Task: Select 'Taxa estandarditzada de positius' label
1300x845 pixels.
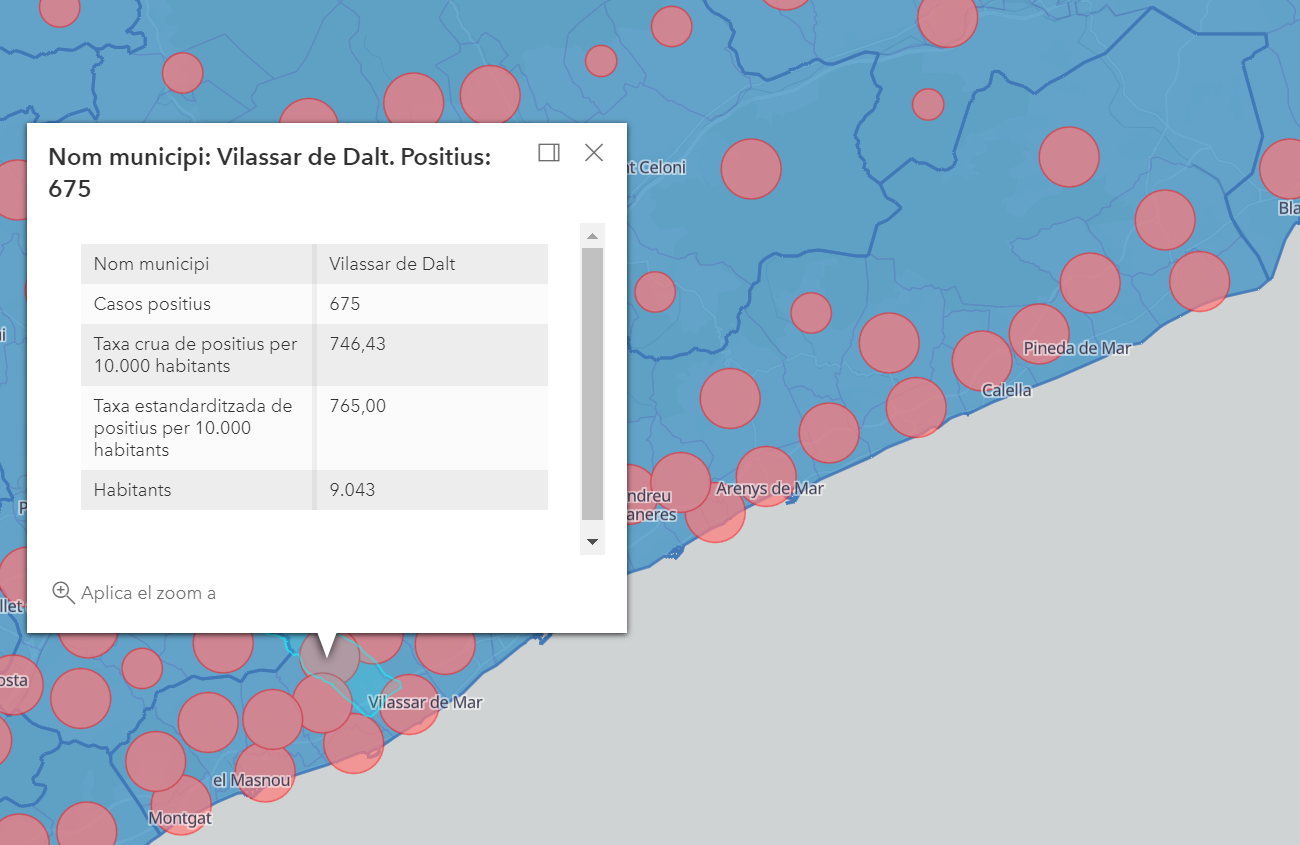Action: [x=193, y=428]
